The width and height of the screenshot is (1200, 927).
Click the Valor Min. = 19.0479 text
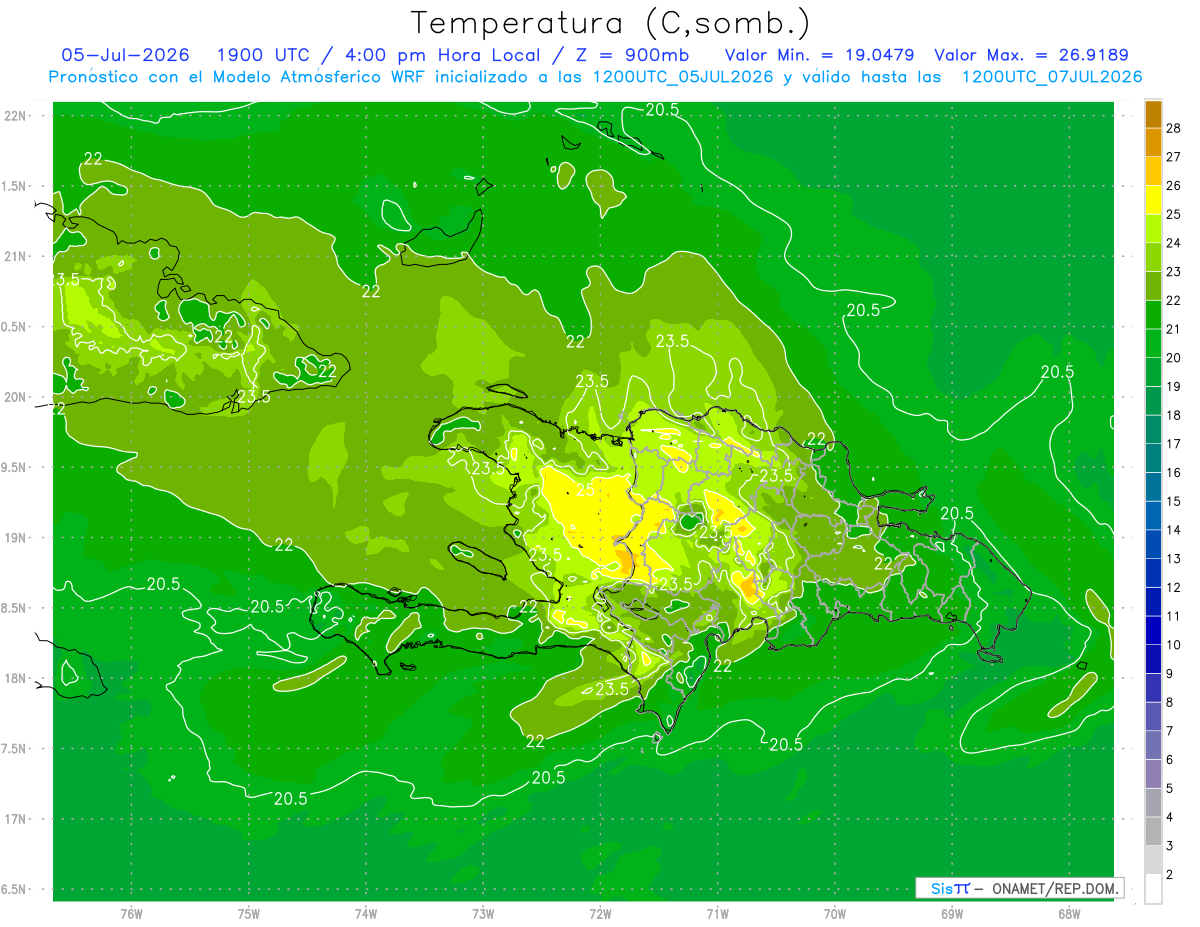pyautogui.click(x=819, y=55)
